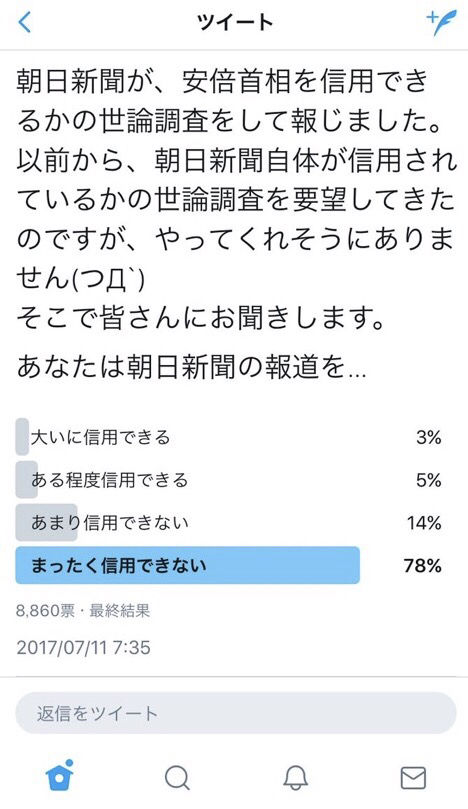
Task: Click the 78% result value
Action: (423, 566)
